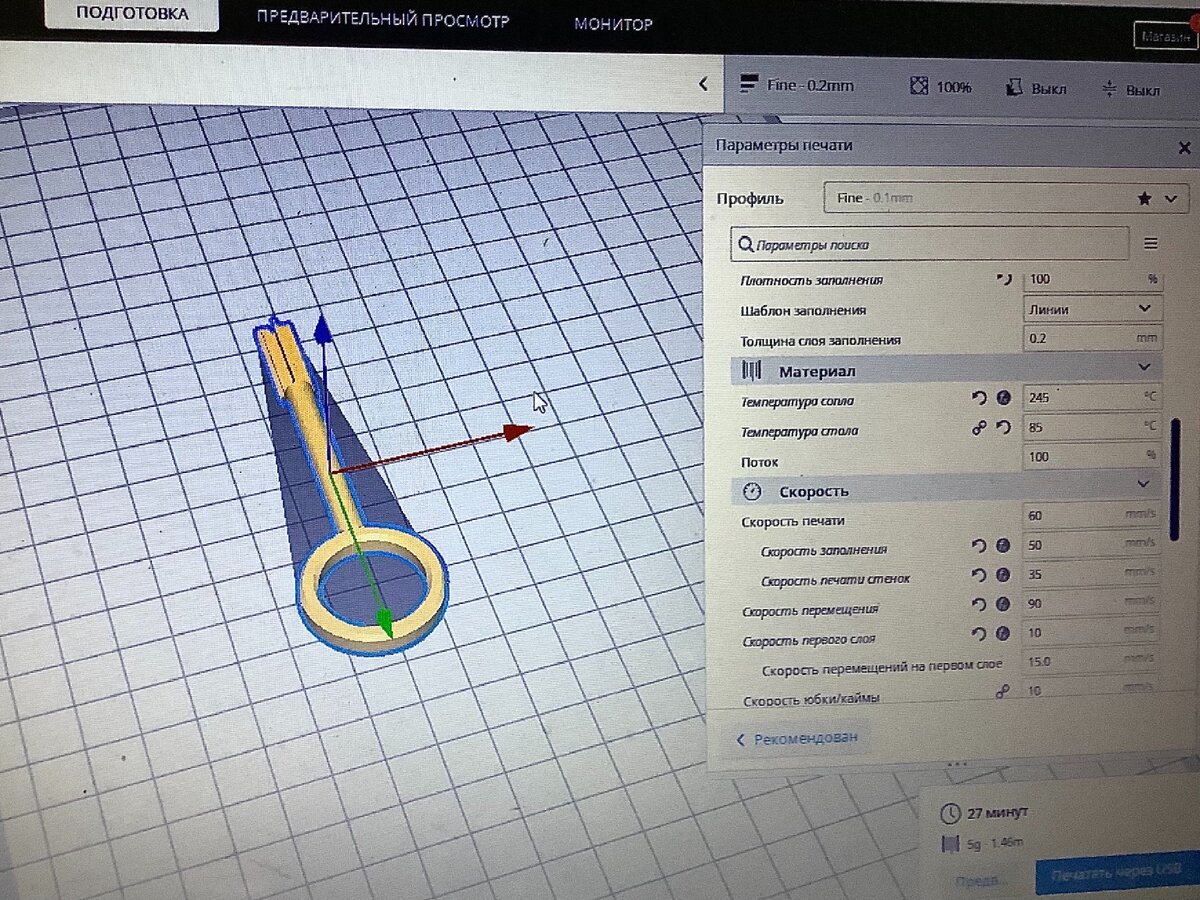
Task: Click the red X-axis move arrow
Action: (517, 431)
